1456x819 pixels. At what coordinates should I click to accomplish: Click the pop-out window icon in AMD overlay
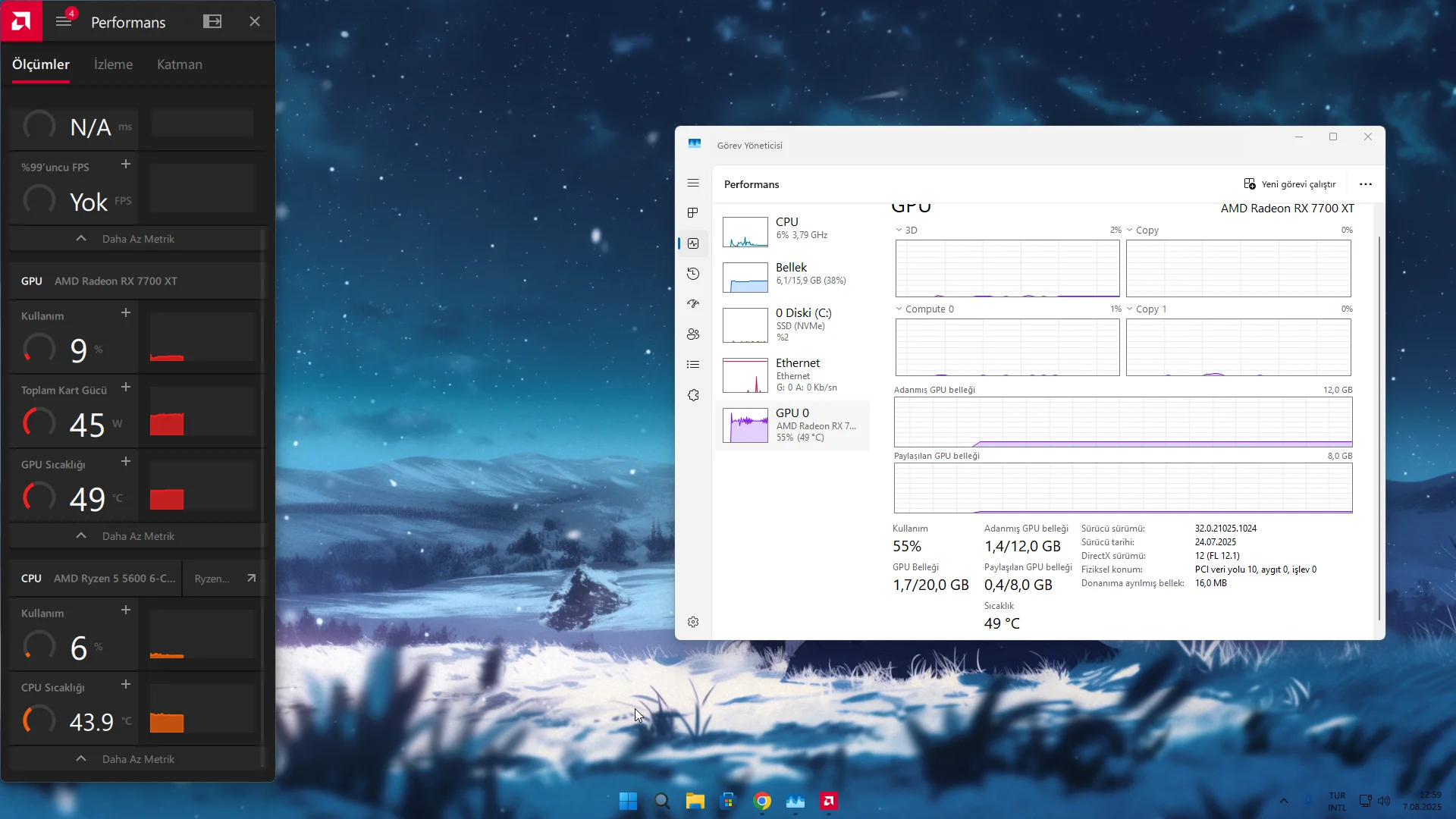point(212,20)
